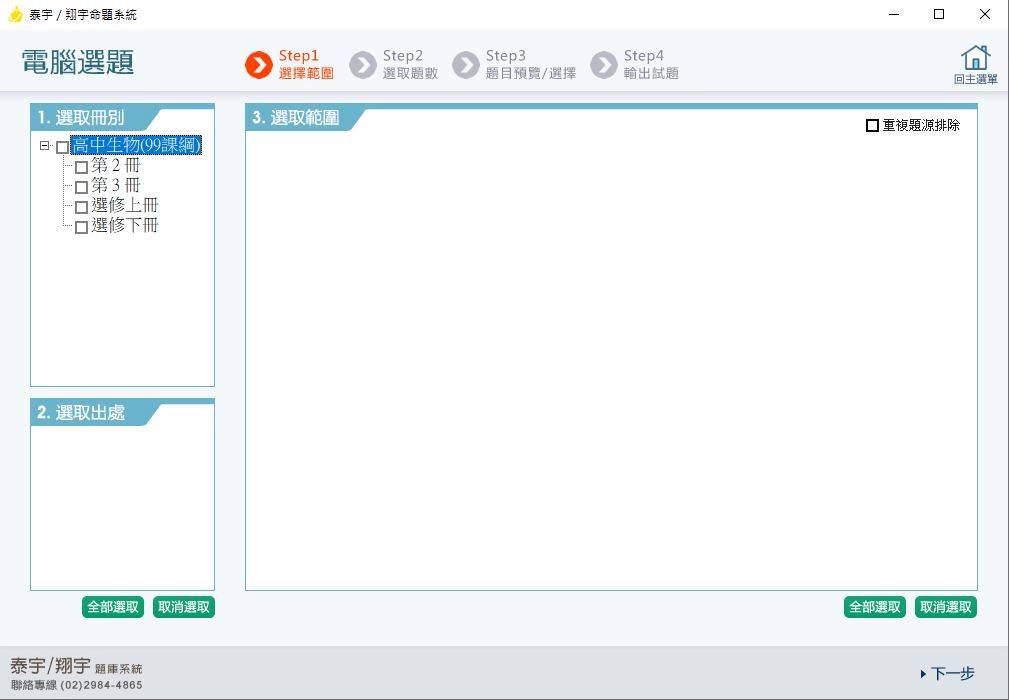Screen dimensions: 1009x700
Task: Close the 泰宇/翔宇命題系統 window
Action: coord(985,14)
